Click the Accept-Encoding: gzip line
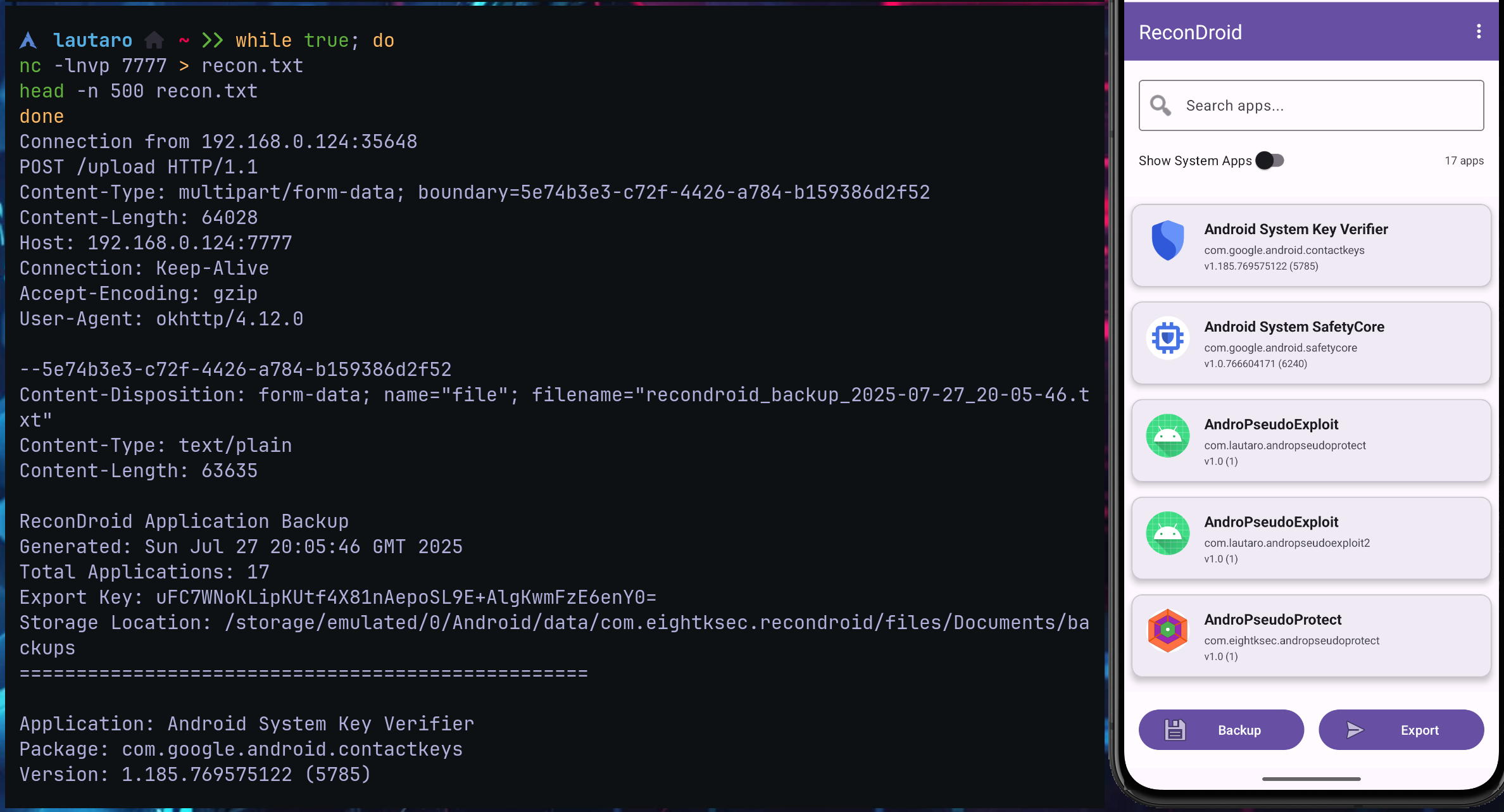The height and width of the screenshot is (812, 1504). [139, 294]
